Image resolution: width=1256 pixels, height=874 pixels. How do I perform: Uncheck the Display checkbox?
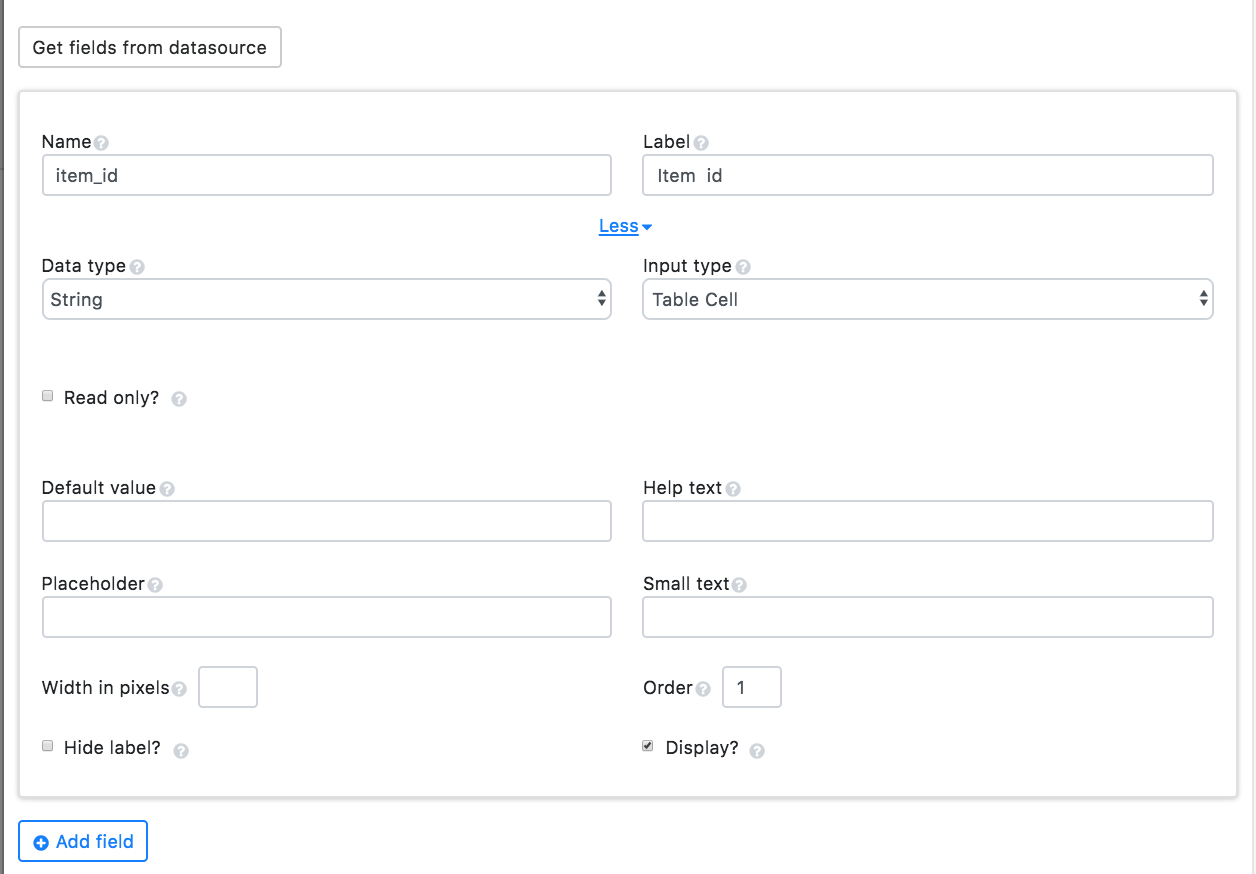(x=647, y=747)
